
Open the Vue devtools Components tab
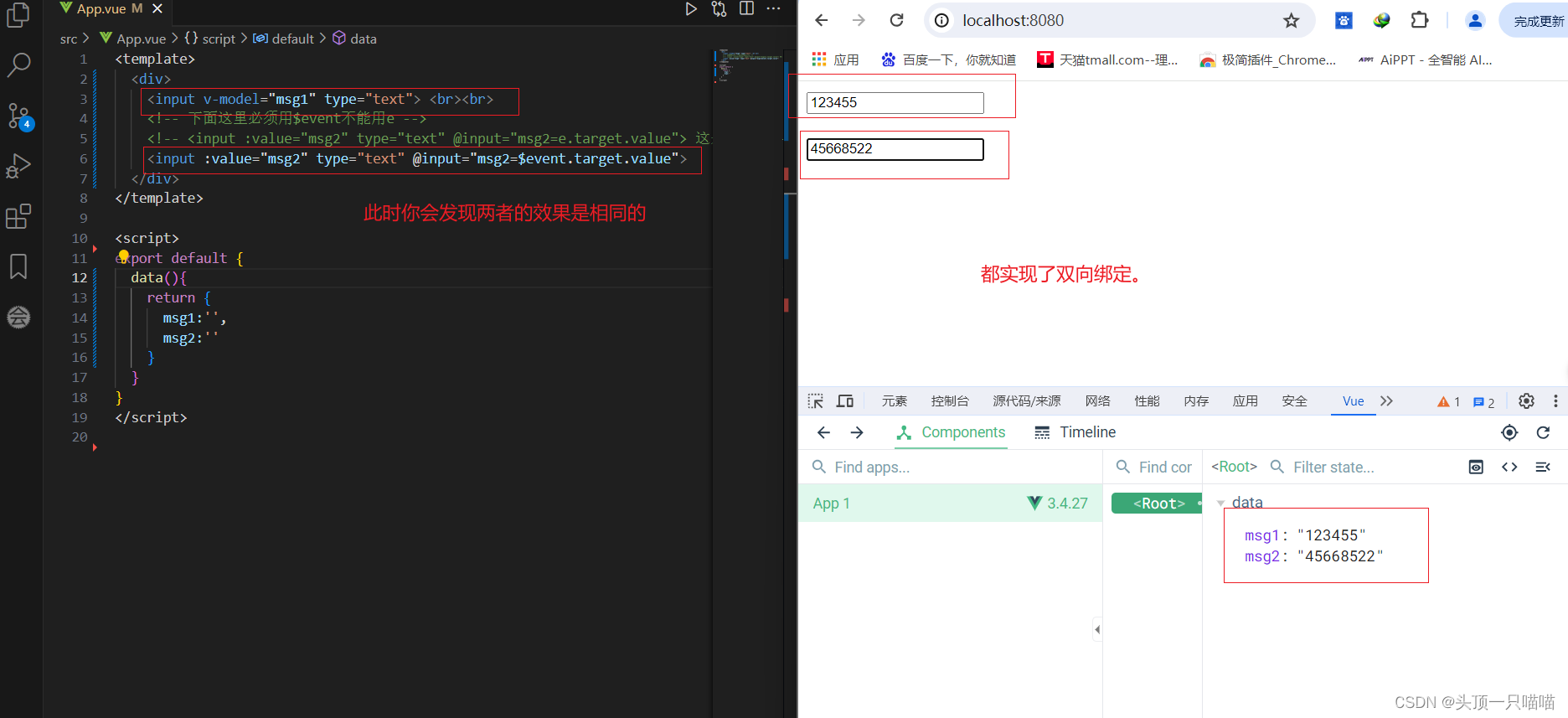[951, 432]
